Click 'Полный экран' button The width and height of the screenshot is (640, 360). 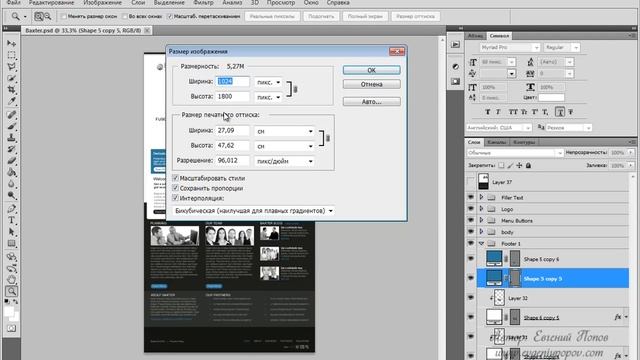click(x=365, y=16)
